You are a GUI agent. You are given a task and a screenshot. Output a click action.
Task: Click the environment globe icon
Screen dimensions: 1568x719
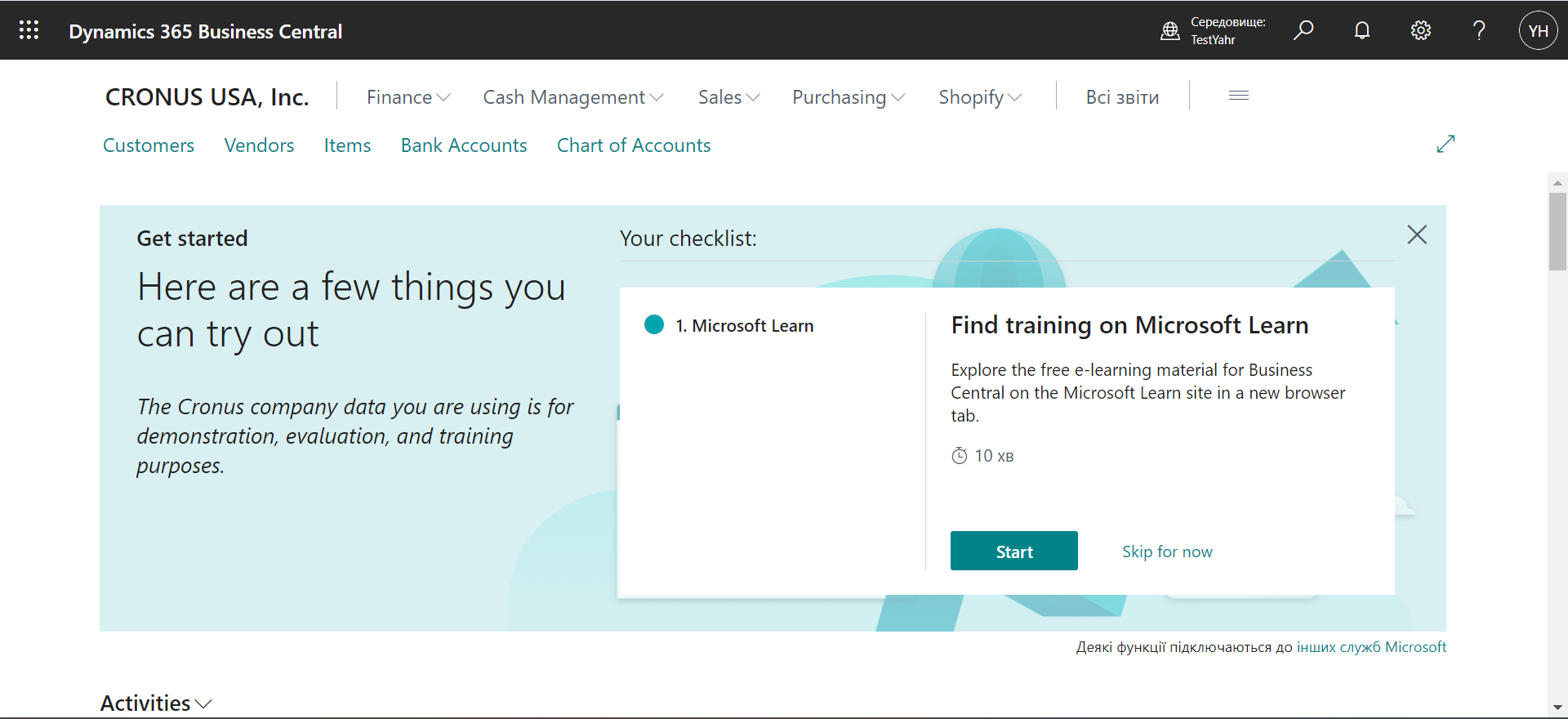[1170, 31]
